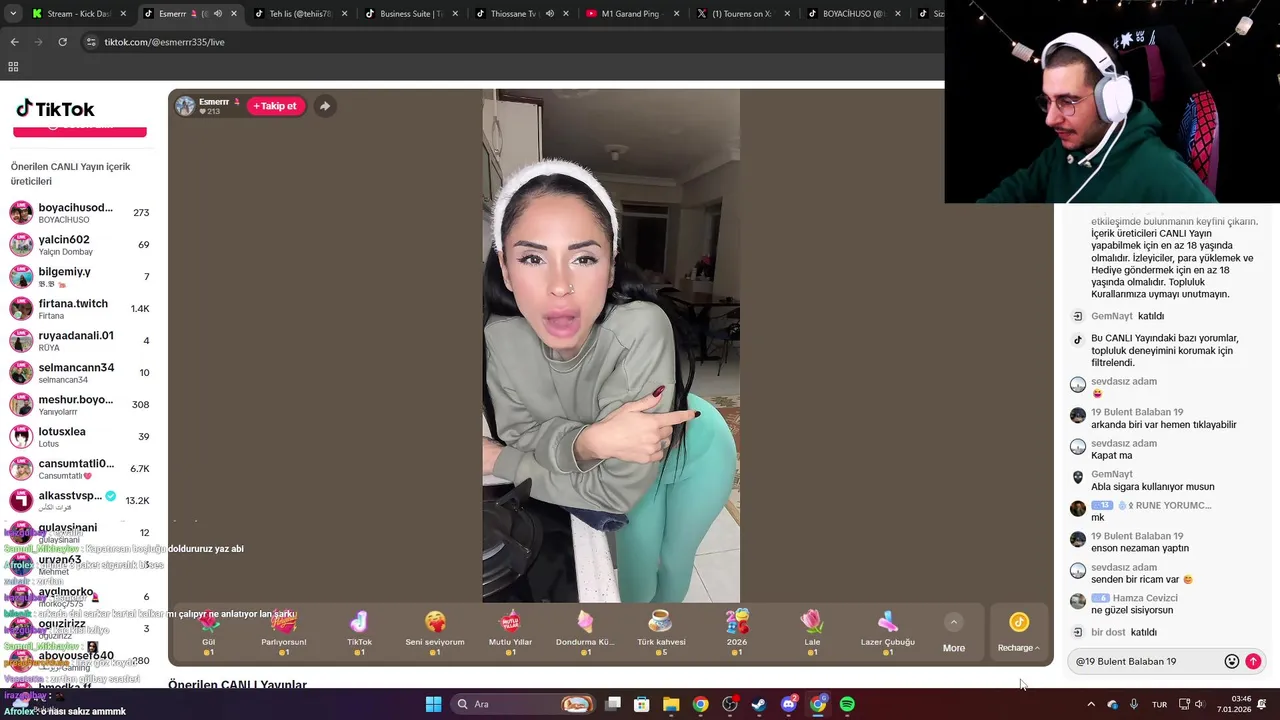Image resolution: width=1280 pixels, height=720 pixels.
Task: Open File Explorer from taskbar
Action: 671,704
